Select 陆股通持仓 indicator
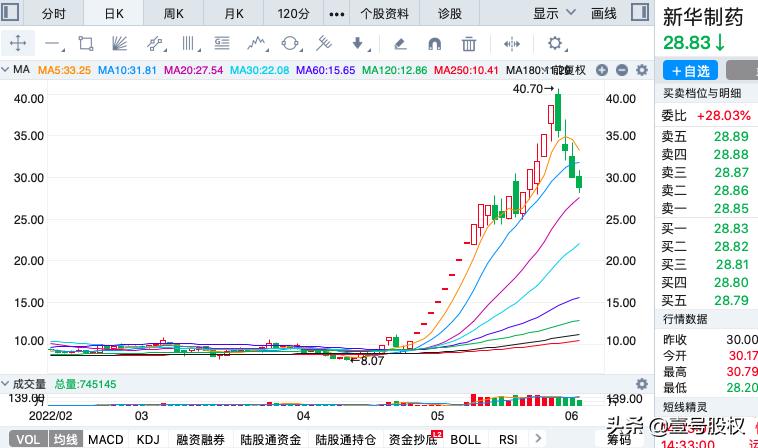 point(346,439)
